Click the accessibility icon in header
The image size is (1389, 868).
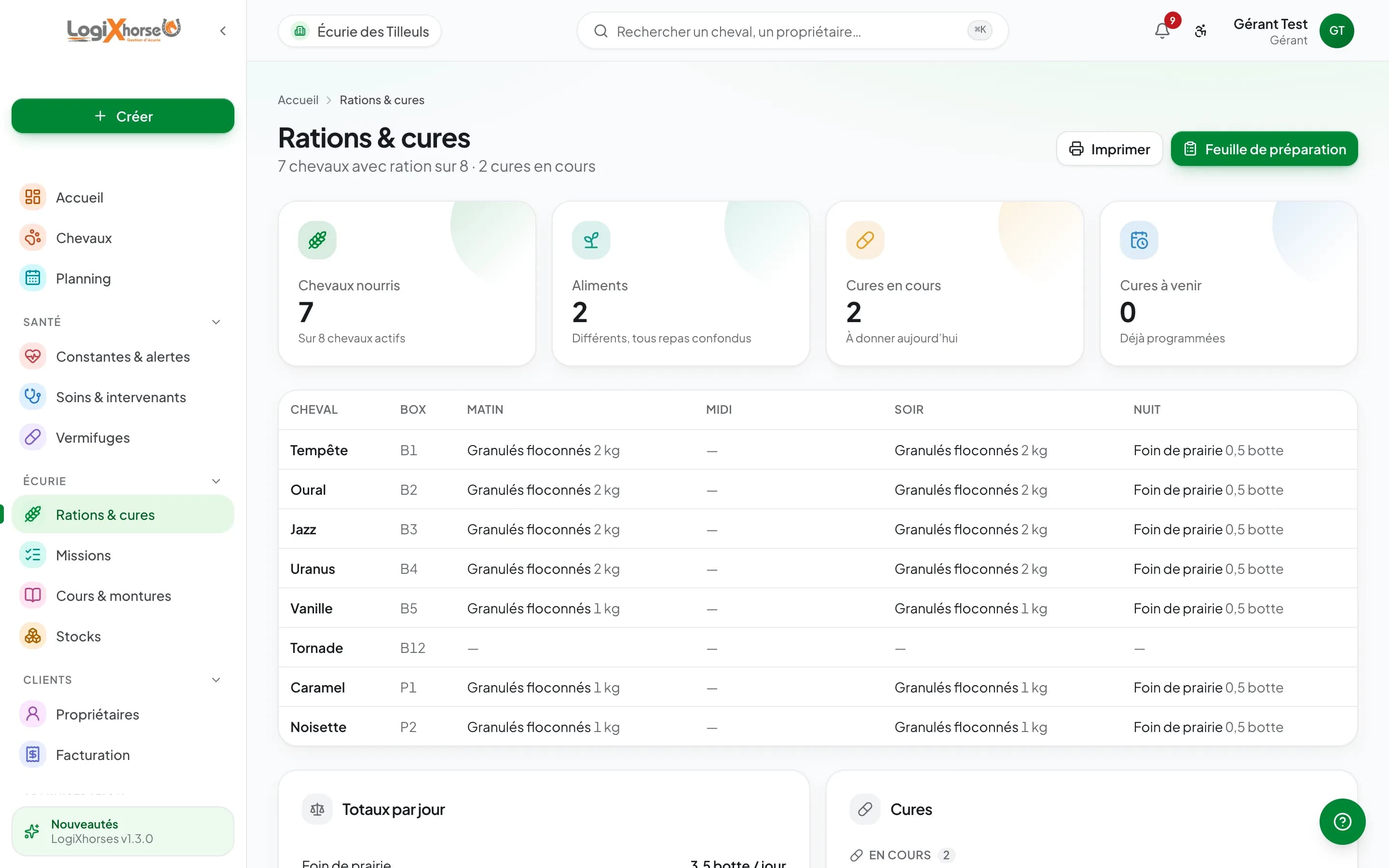pyautogui.click(x=1201, y=31)
